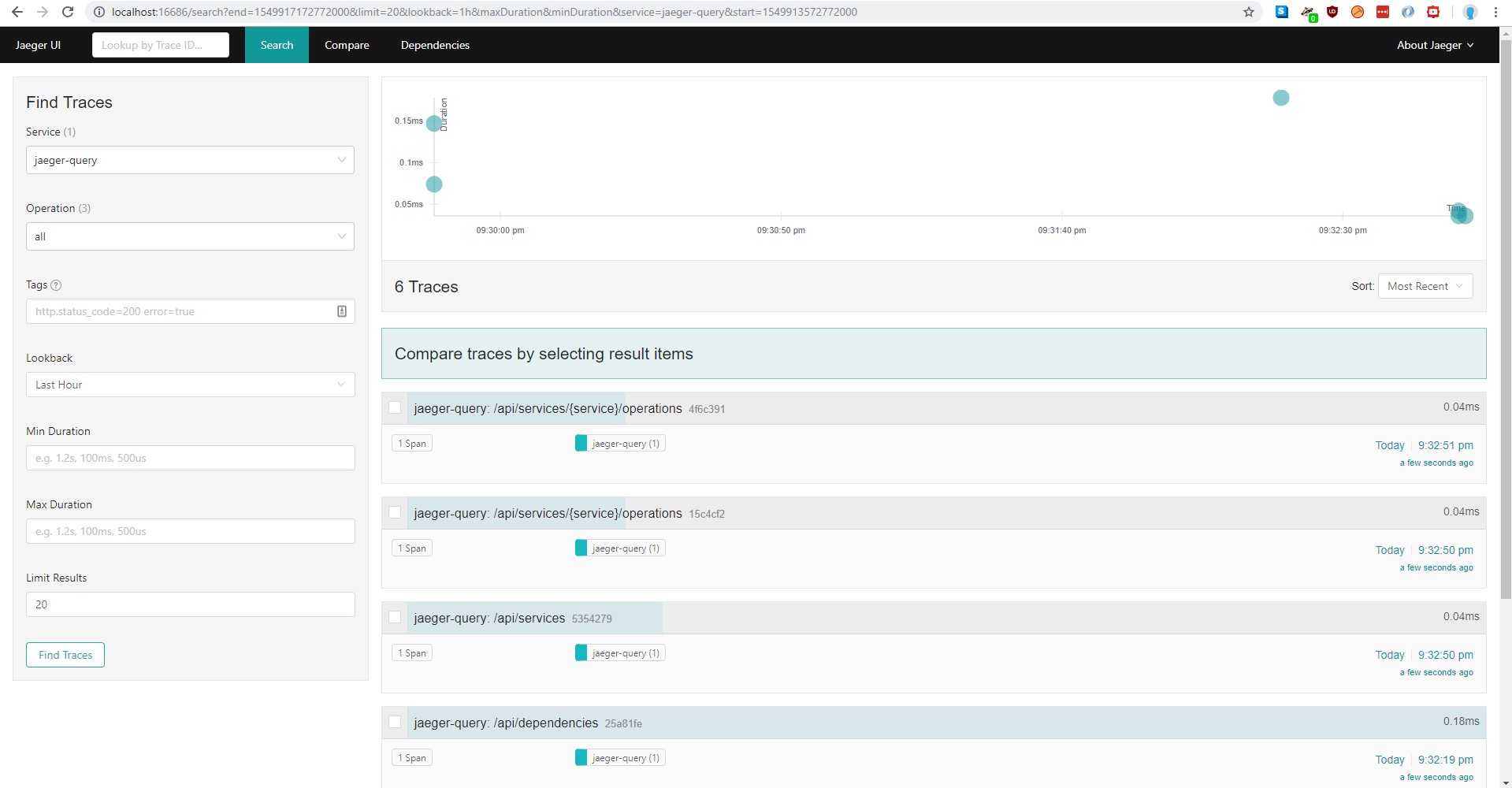Click the icon inside the Tags field

342,311
